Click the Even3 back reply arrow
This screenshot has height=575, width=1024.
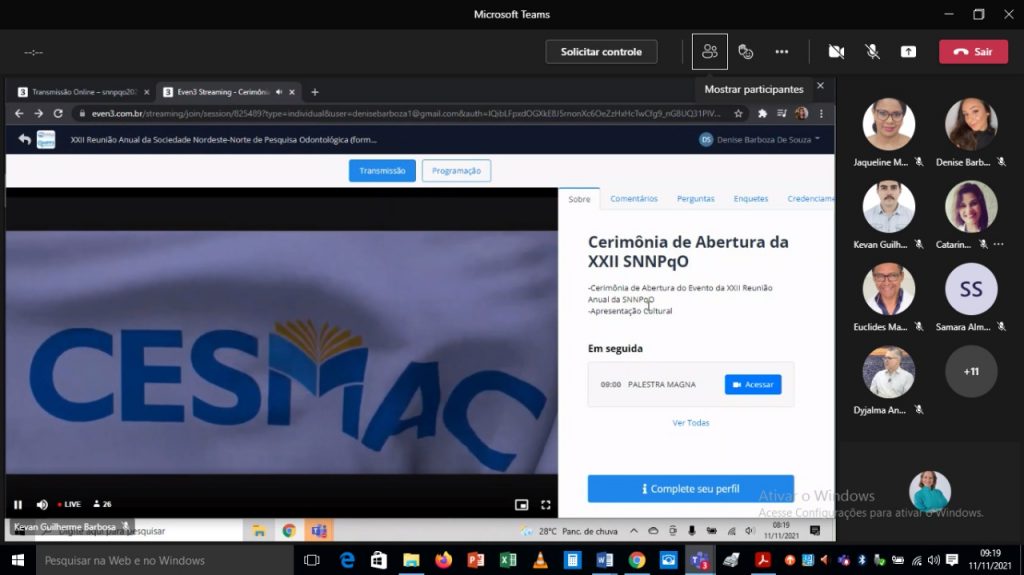pos(24,139)
